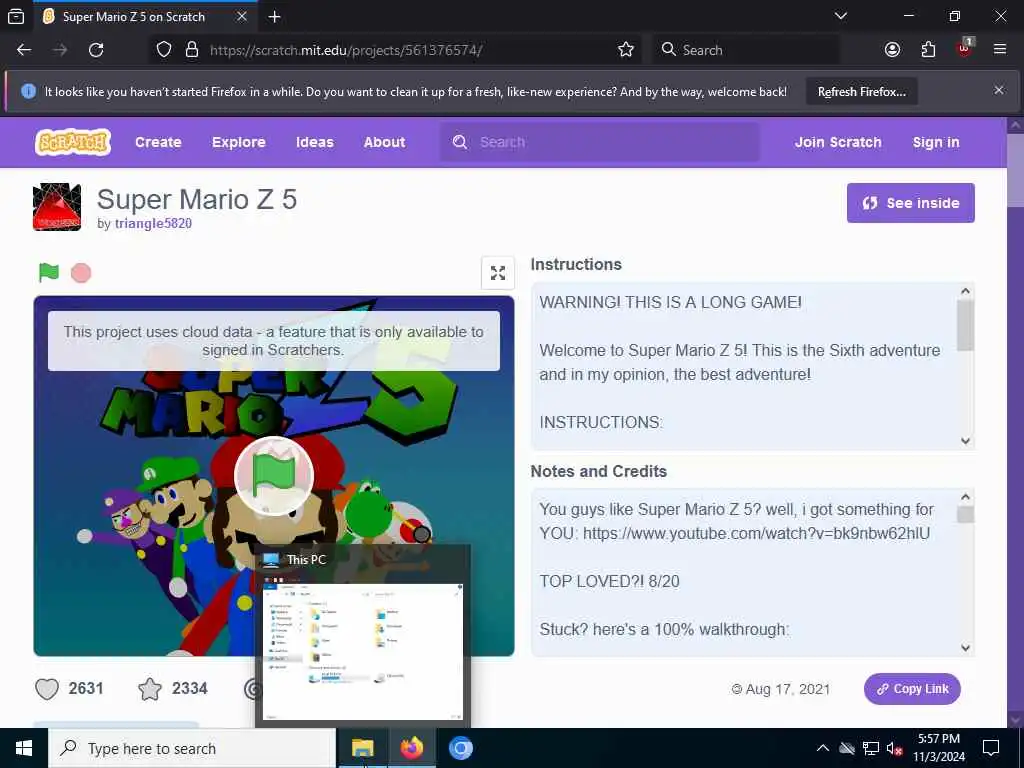The width and height of the screenshot is (1024, 768).
Task: Open a new browser tab
Action: pos(275,17)
